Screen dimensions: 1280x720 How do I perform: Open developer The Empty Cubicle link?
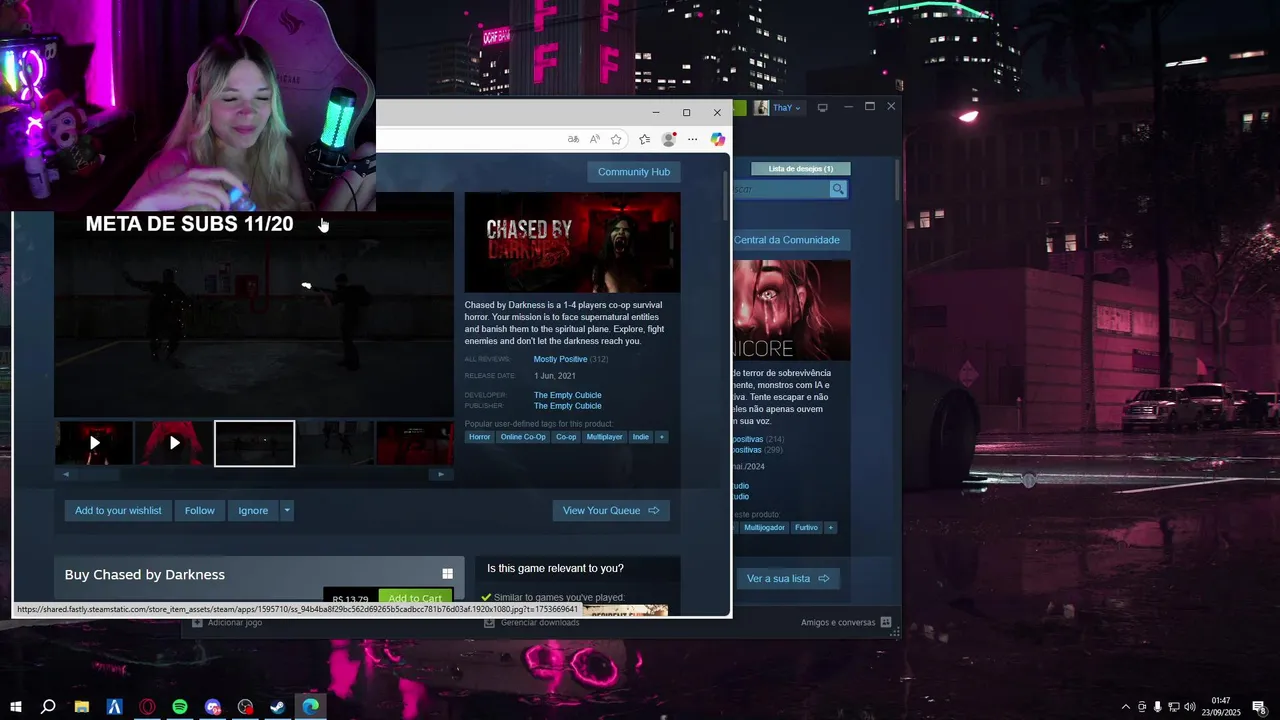567,395
